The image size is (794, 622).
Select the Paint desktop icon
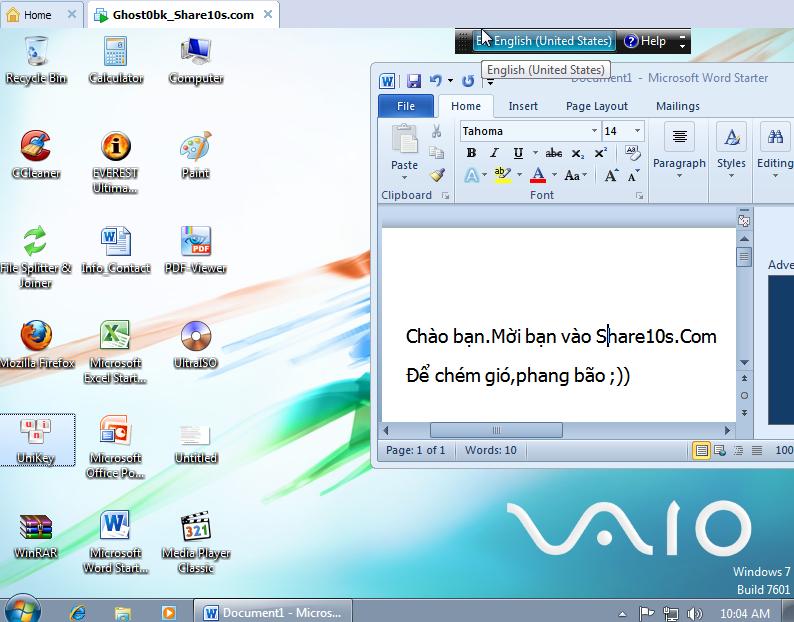(195, 155)
